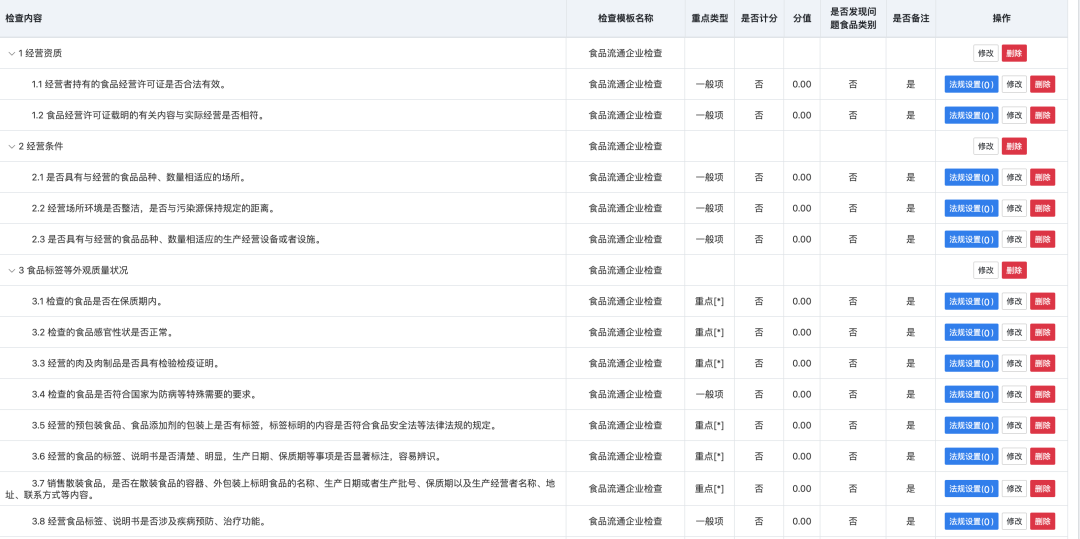Open 法规设置 for row 3.3
1080x539 pixels.
tap(971, 363)
